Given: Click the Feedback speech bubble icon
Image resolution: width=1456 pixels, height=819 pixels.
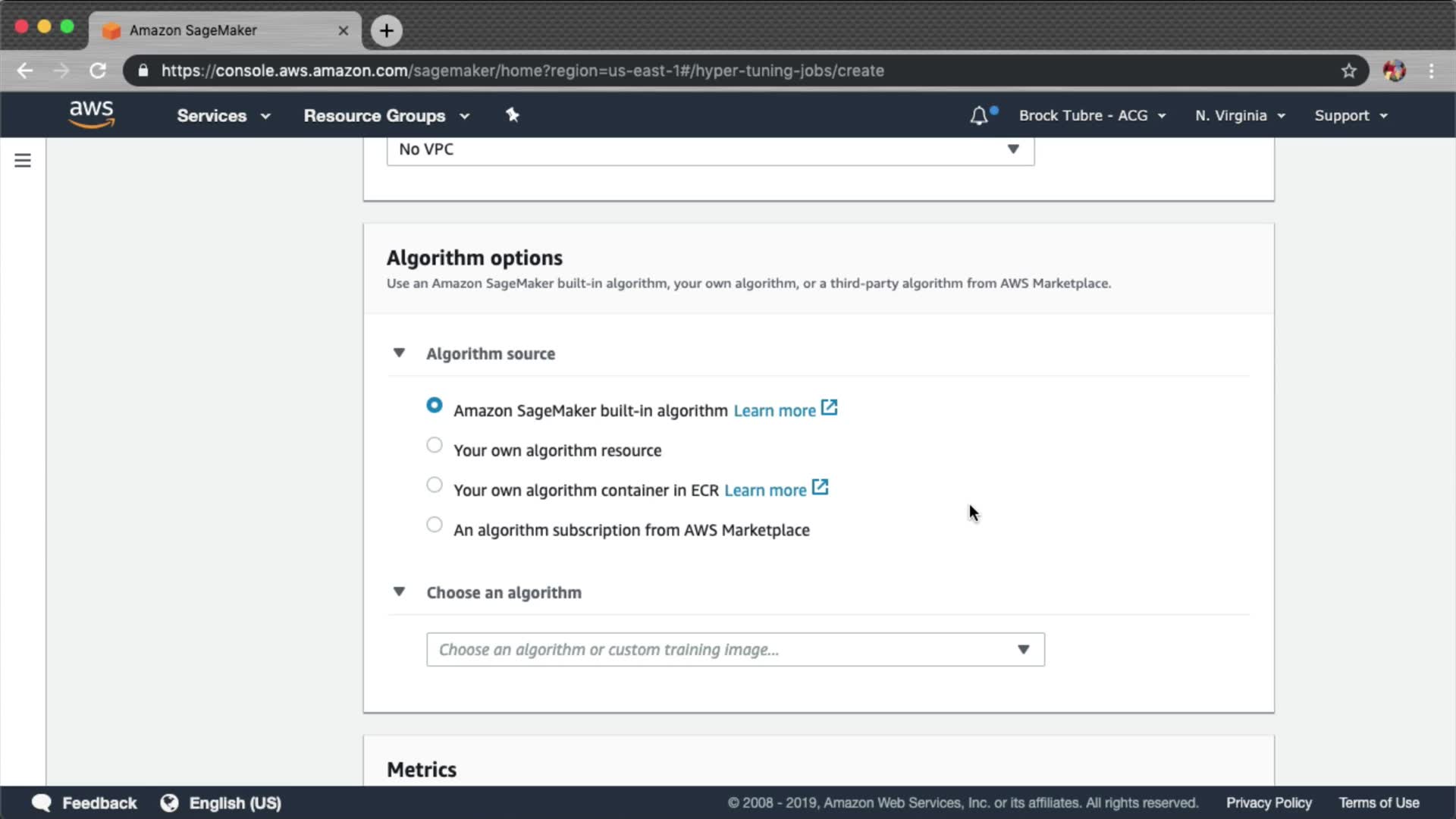Looking at the screenshot, I should [42, 803].
